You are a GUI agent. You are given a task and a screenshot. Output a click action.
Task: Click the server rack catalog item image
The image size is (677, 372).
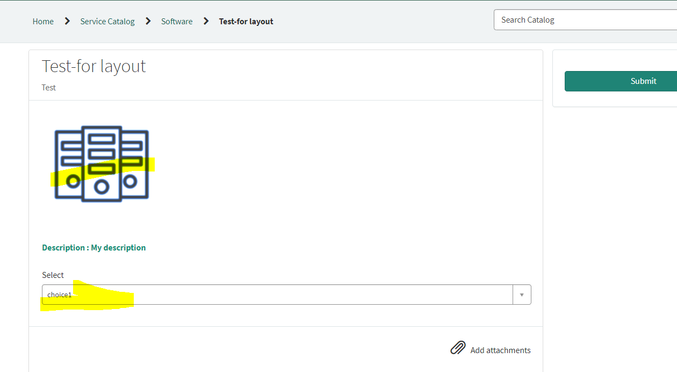(102, 164)
